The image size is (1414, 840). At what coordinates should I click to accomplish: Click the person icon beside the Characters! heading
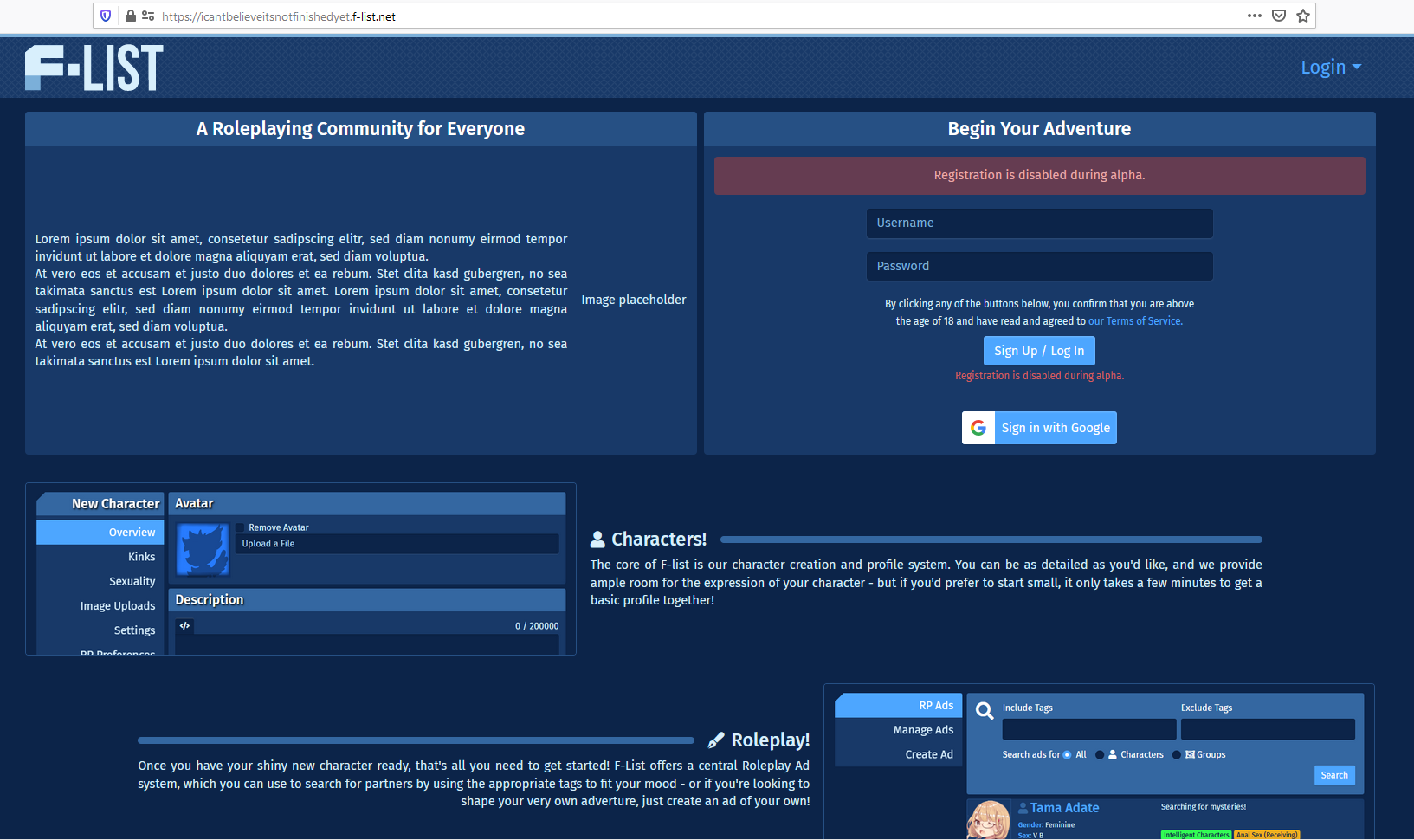click(x=597, y=539)
